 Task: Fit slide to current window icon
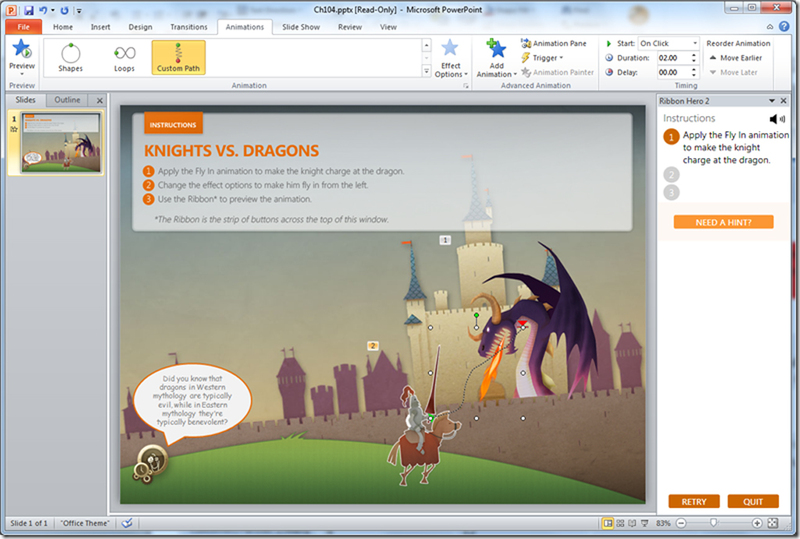point(773,523)
